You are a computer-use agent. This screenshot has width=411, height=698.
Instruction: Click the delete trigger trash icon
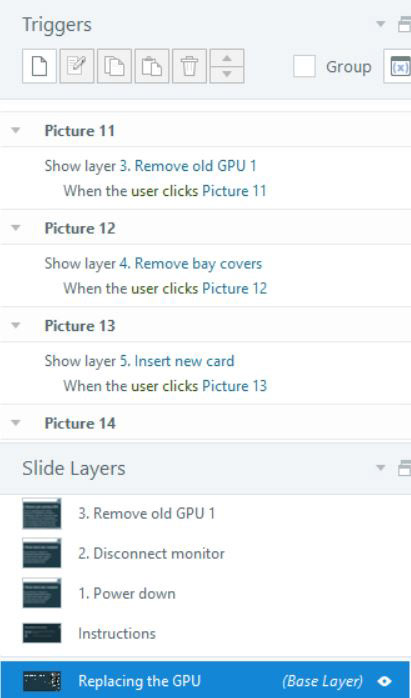pos(189,66)
